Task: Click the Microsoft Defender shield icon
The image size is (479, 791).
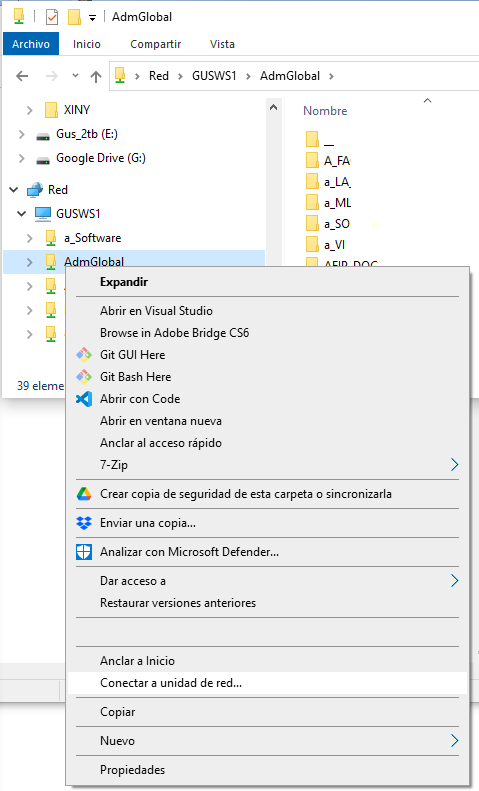Action: pos(84,552)
